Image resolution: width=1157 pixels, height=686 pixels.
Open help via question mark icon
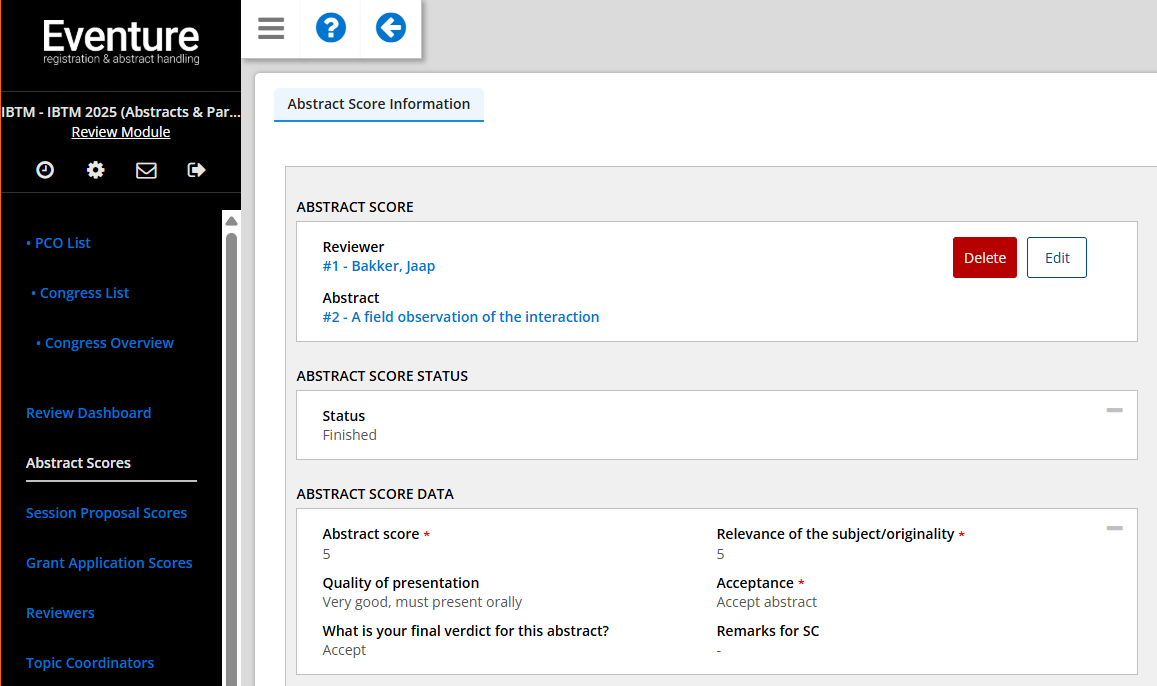coord(331,28)
